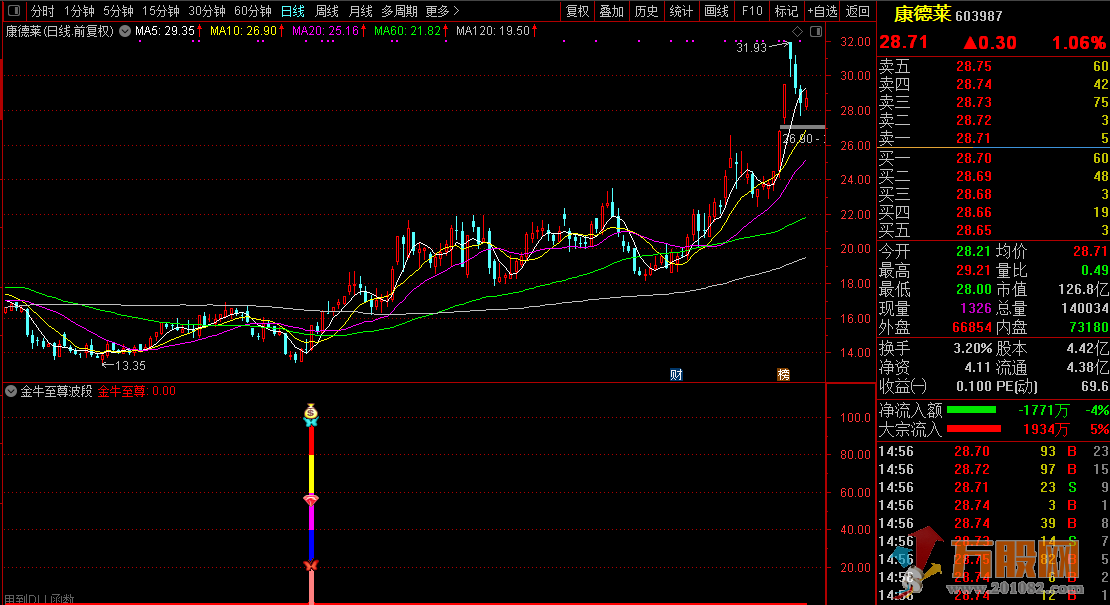Select the 月线 period tab

(360, 11)
